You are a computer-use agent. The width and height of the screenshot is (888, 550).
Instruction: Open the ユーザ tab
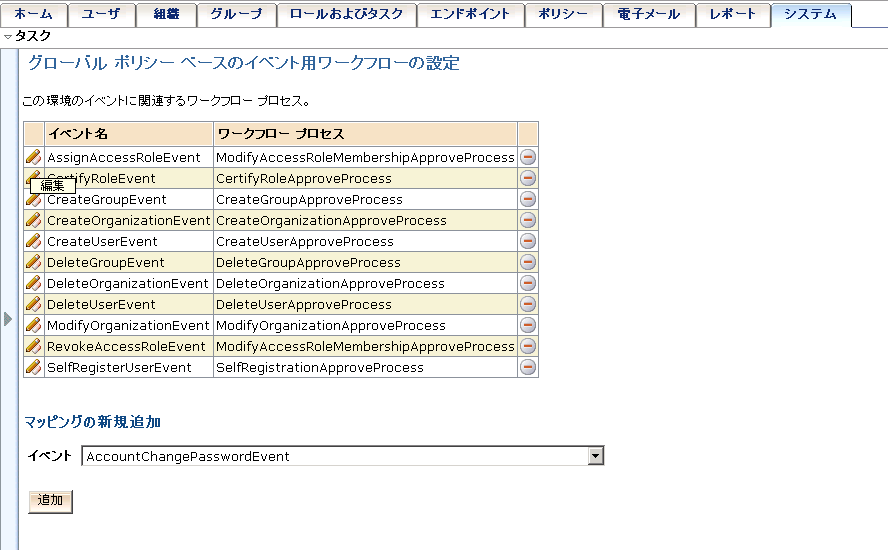coord(101,14)
